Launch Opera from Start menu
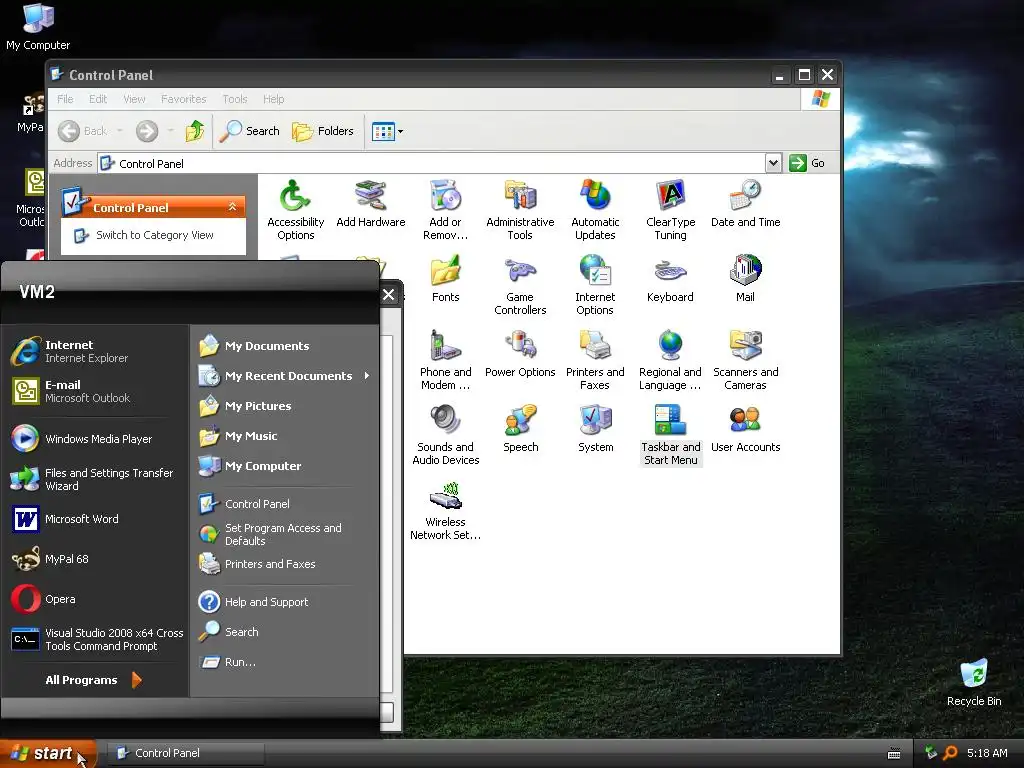The height and width of the screenshot is (768, 1024). click(95, 599)
